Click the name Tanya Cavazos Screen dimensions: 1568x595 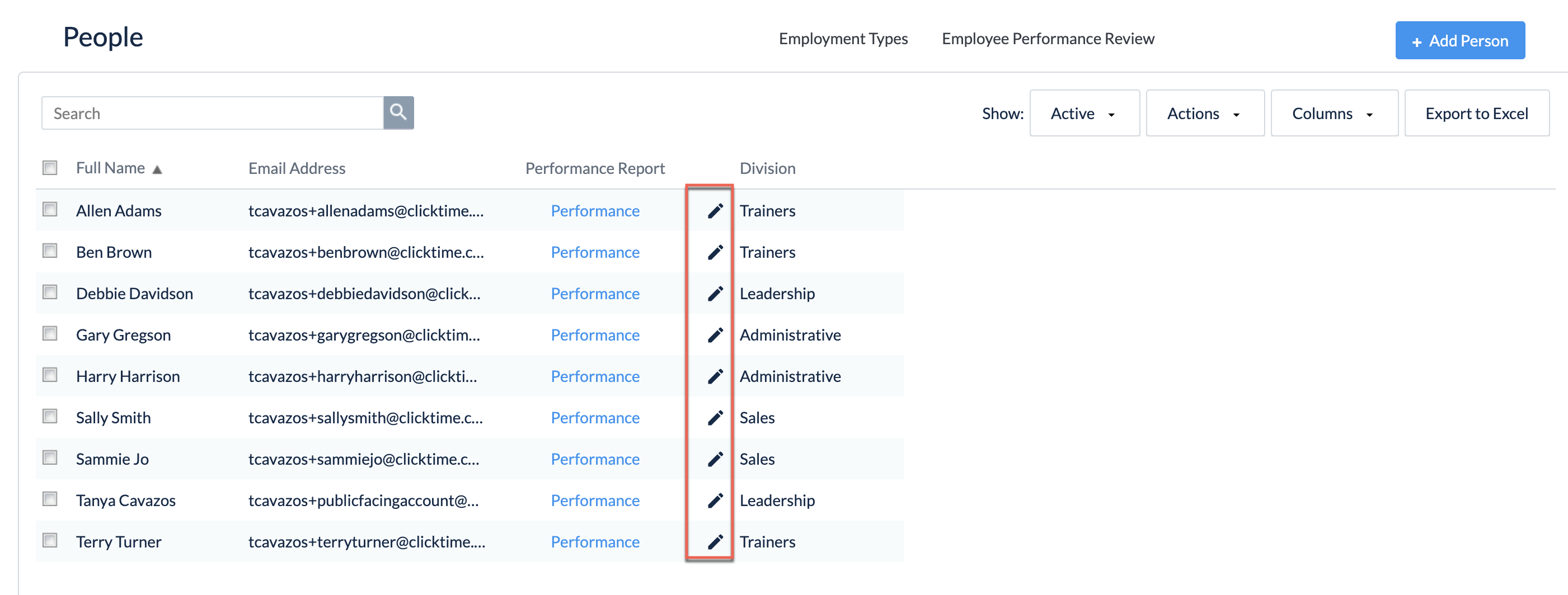click(125, 500)
